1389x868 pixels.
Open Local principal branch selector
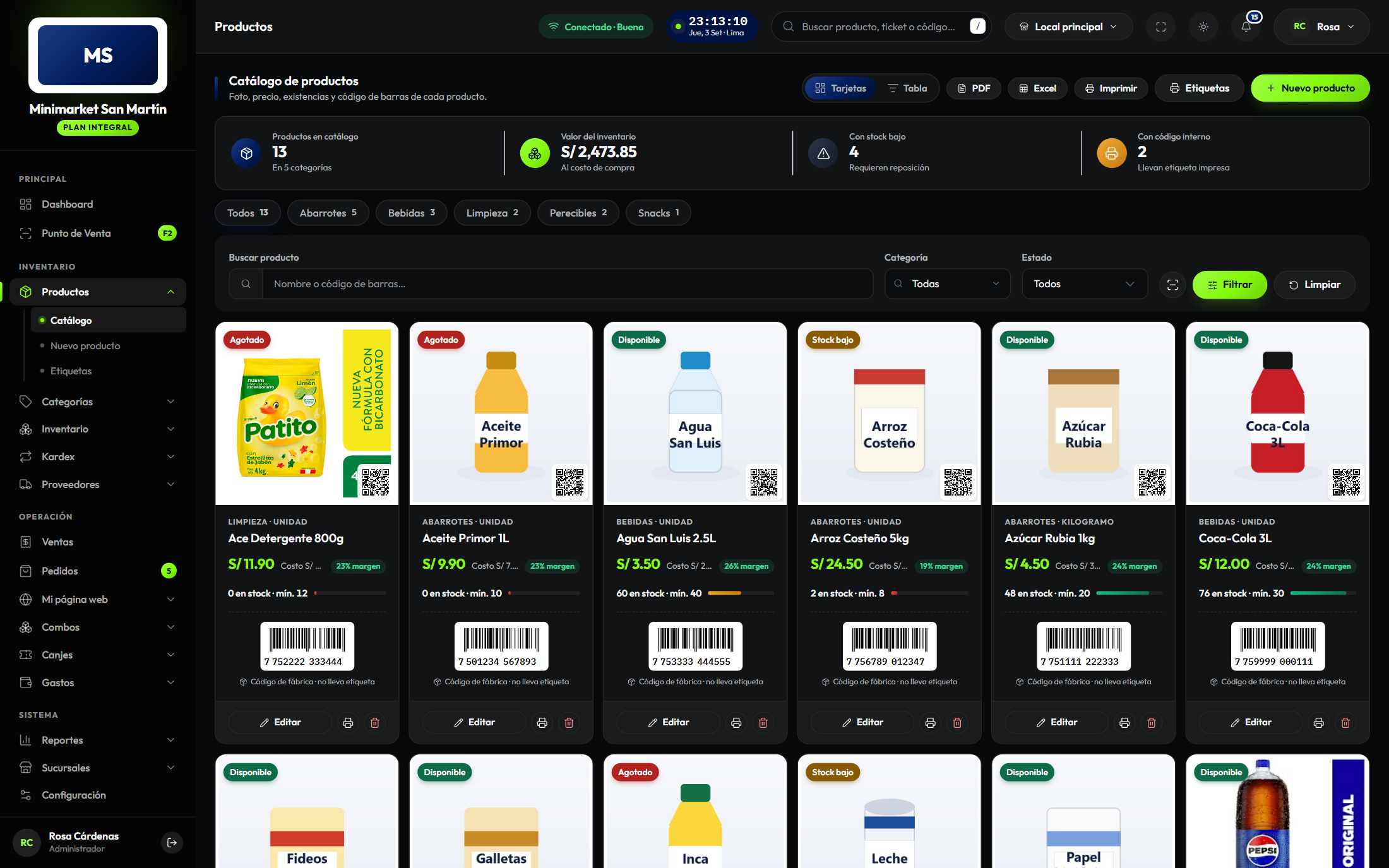(x=1068, y=27)
